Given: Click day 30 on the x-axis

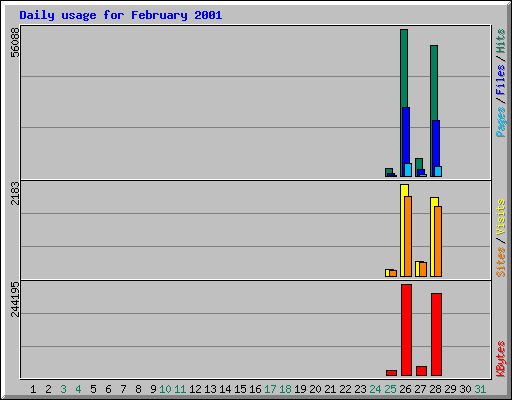Looking at the screenshot, I should pyautogui.click(x=465, y=389).
